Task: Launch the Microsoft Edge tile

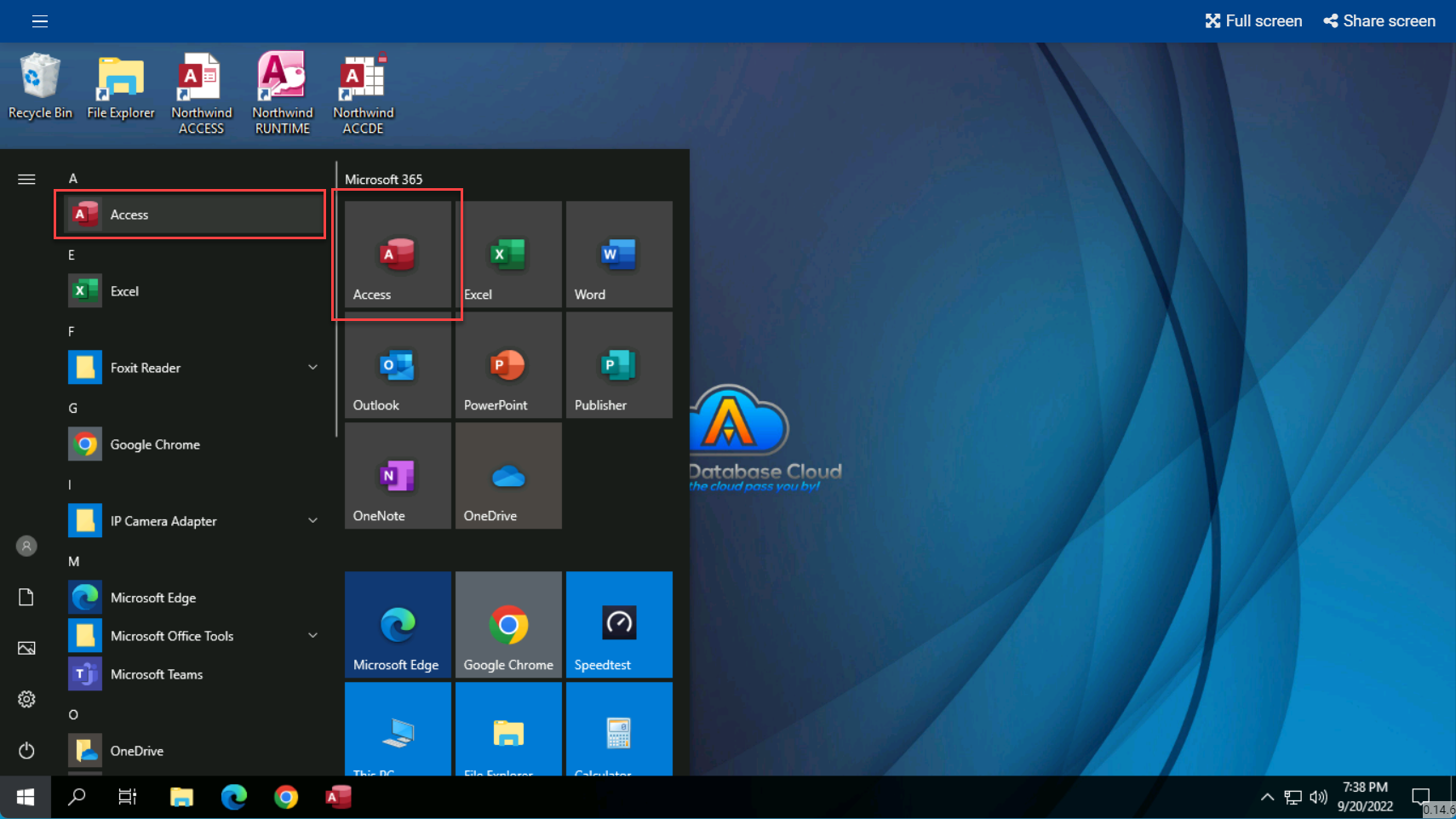Action: [398, 625]
